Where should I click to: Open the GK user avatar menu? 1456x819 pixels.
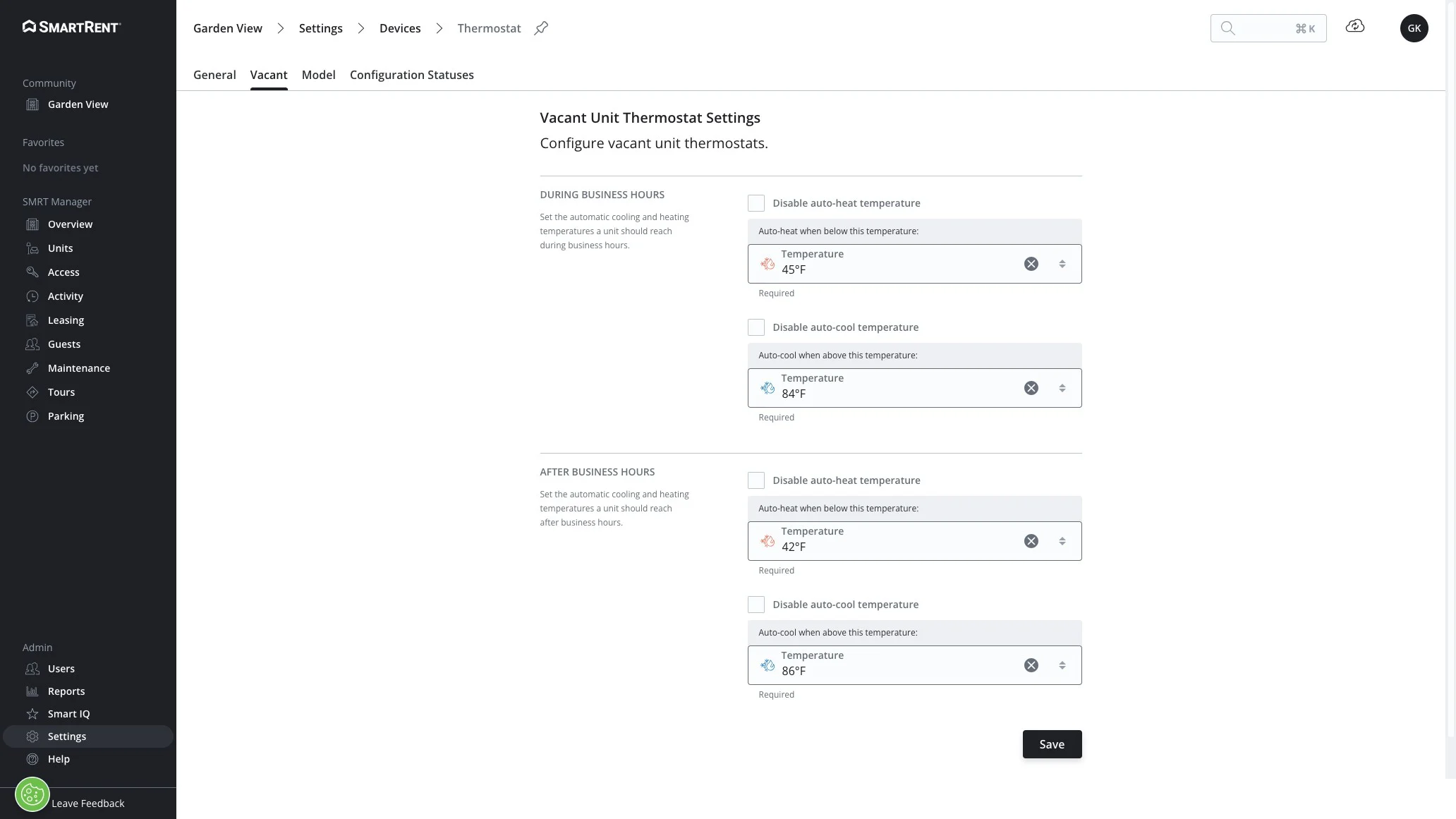(1414, 28)
